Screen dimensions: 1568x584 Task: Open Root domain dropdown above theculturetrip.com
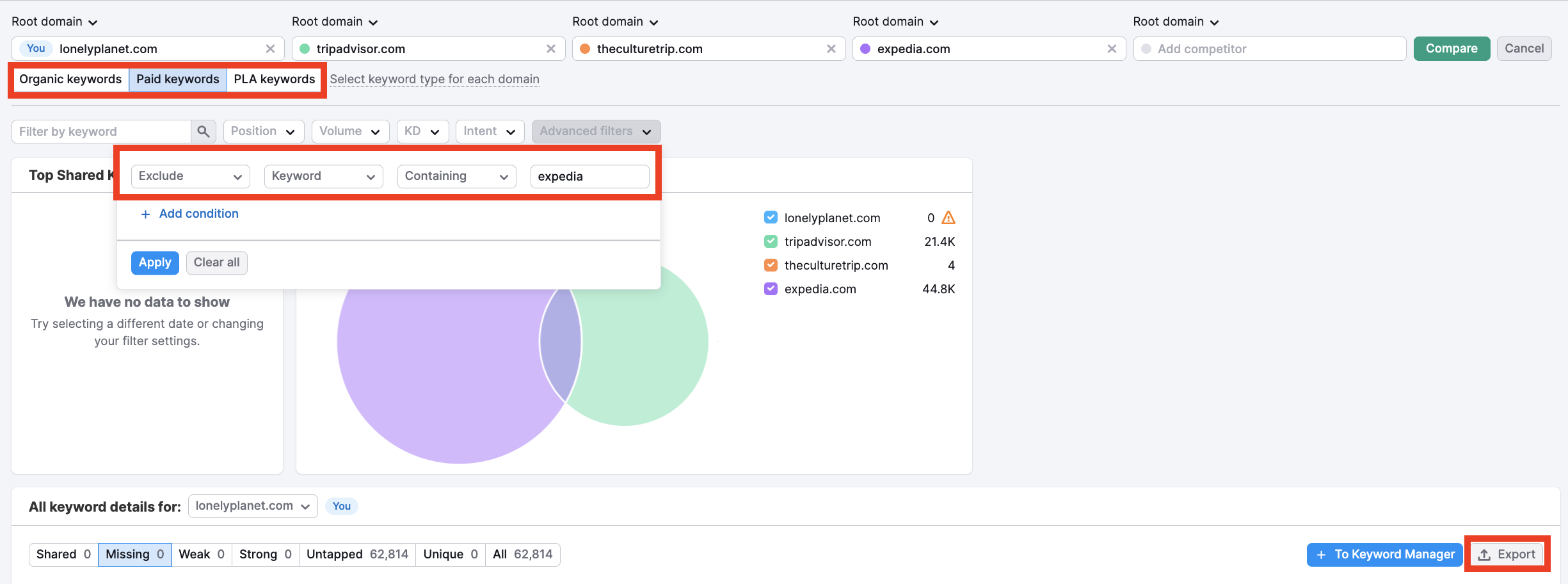click(615, 22)
